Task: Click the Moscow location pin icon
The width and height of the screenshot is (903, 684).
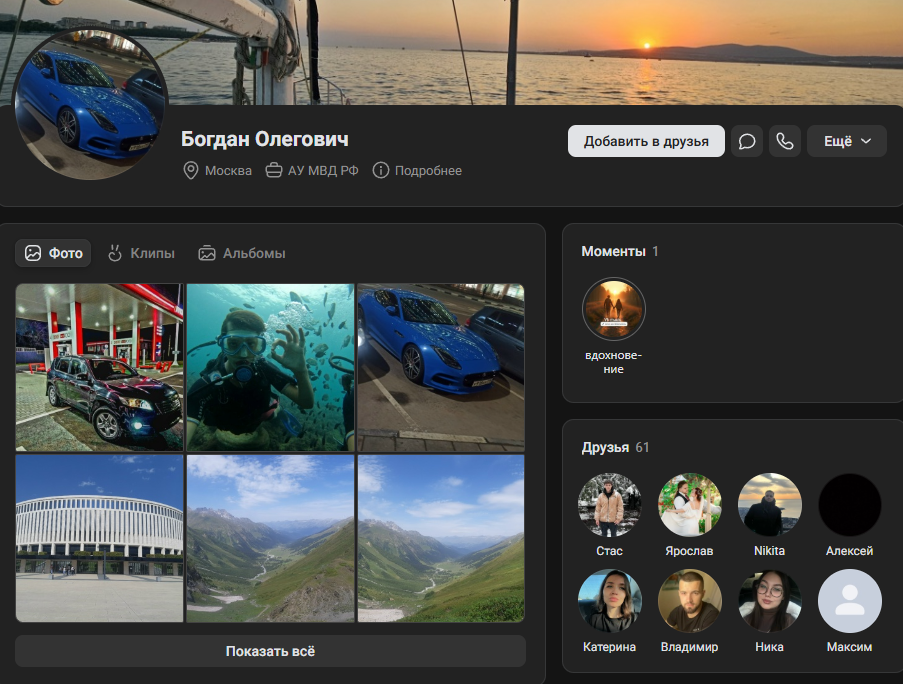Action: tap(191, 171)
